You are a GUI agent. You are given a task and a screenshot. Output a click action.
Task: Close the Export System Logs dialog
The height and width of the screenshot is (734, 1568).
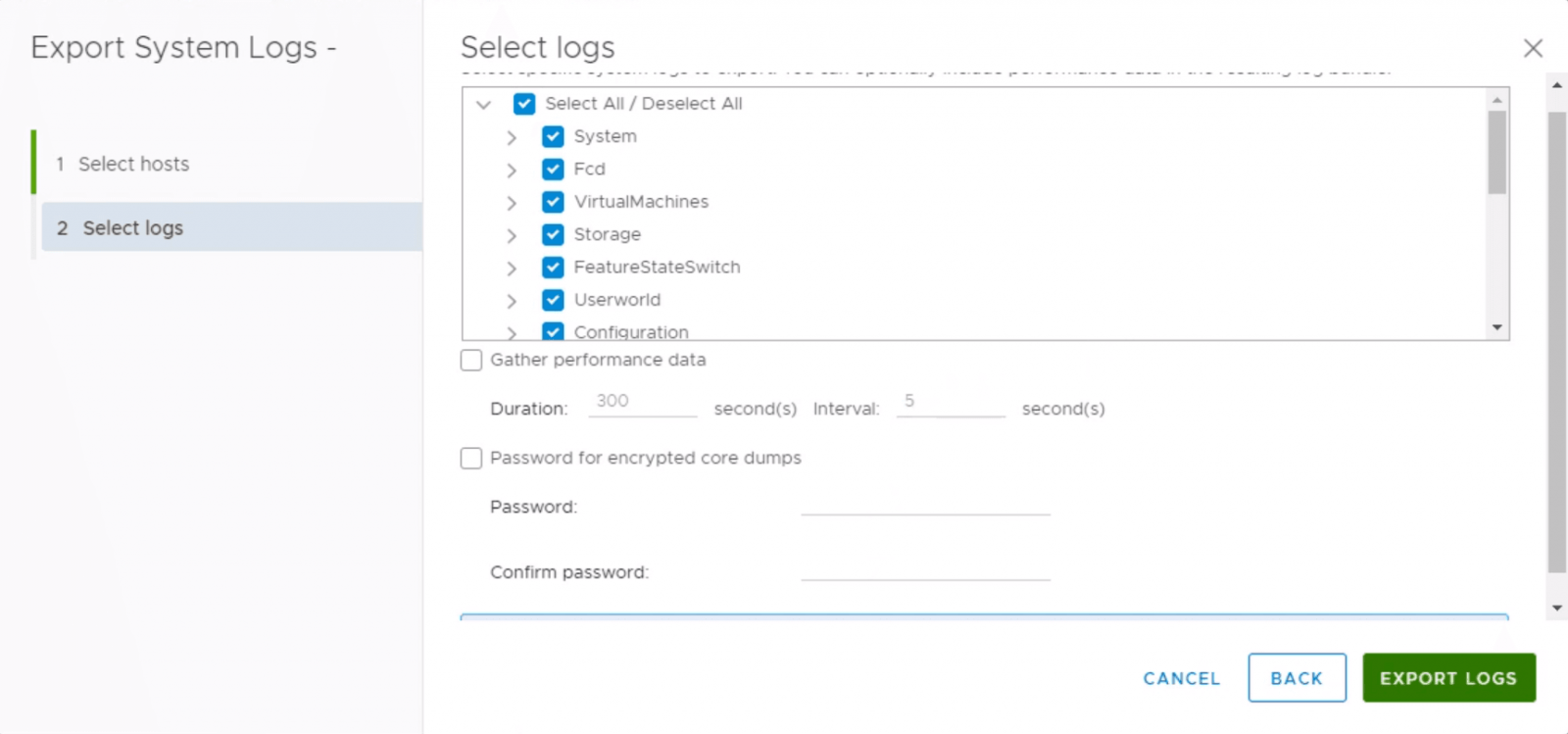pyautogui.click(x=1533, y=48)
